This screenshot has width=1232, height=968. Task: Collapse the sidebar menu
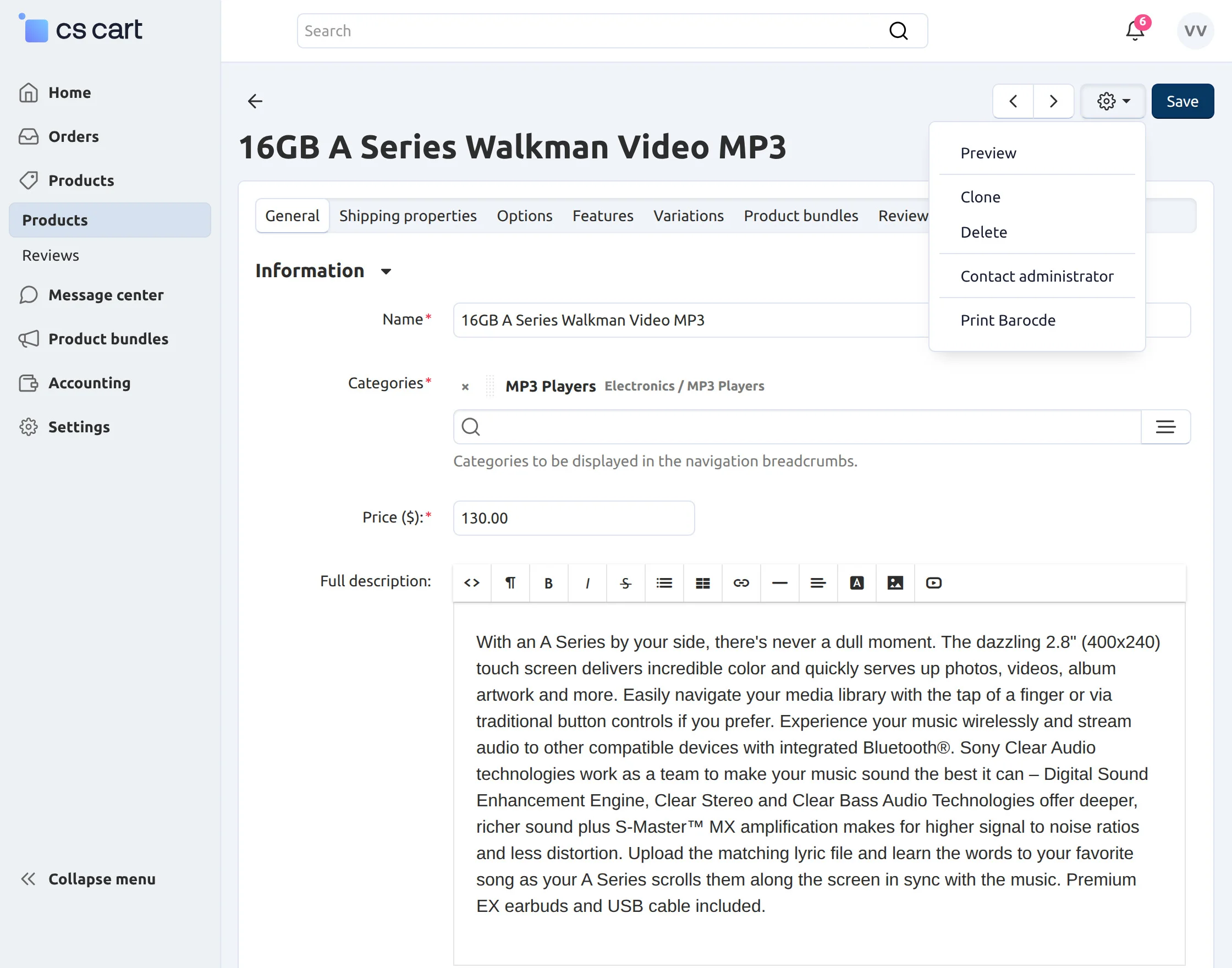pos(88,879)
